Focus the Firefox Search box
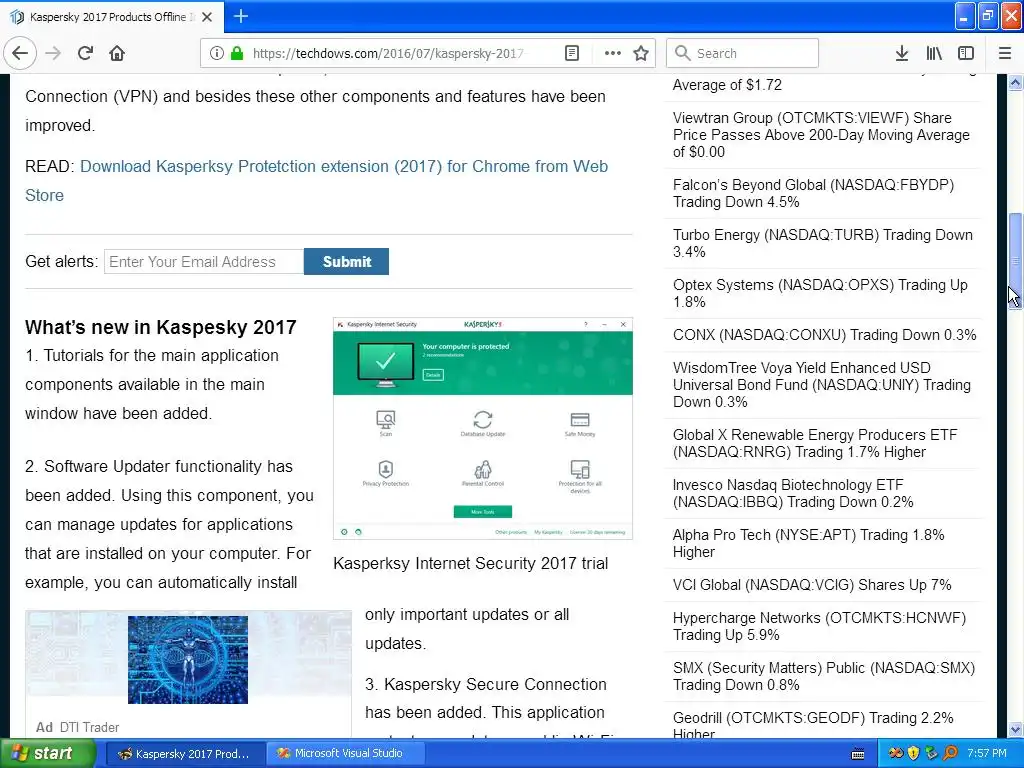Image resolution: width=1024 pixels, height=768 pixels. click(743, 54)
